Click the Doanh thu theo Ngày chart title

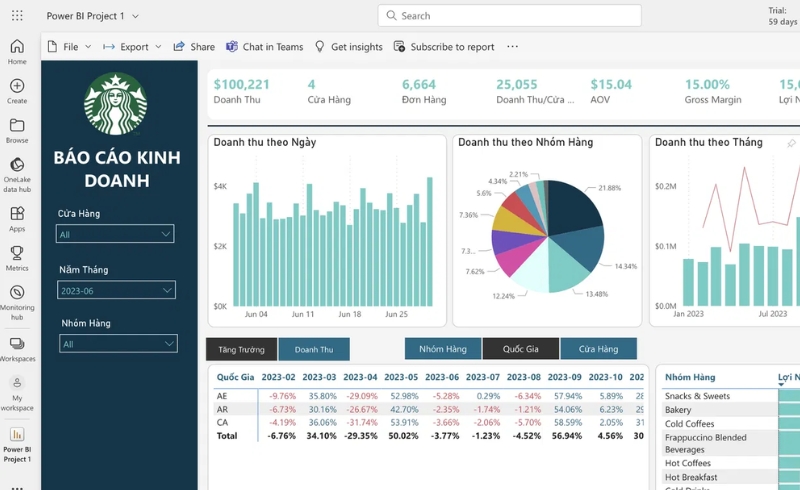[264, 142]
